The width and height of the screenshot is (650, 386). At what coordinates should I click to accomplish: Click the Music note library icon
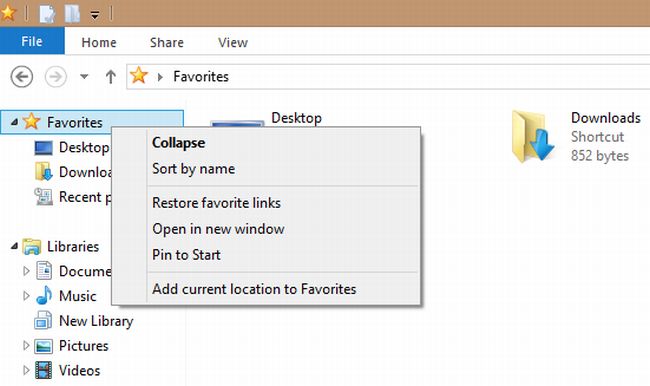(44, 295)
